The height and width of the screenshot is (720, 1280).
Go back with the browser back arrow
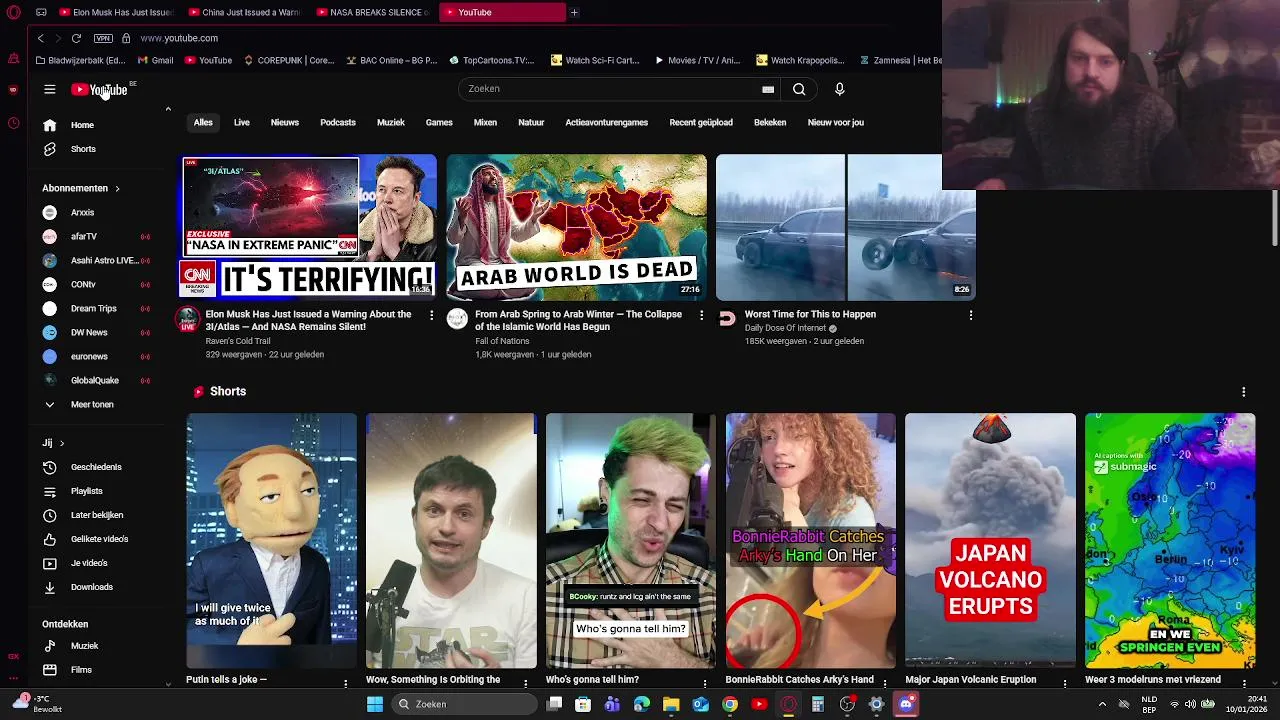pos(40,38)
